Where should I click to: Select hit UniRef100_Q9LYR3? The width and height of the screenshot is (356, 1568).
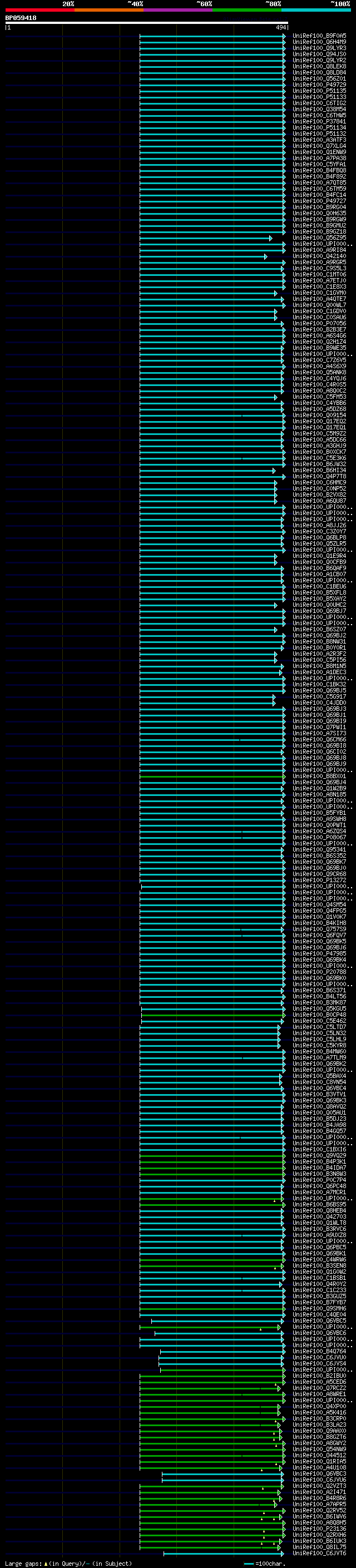(319, 48)
